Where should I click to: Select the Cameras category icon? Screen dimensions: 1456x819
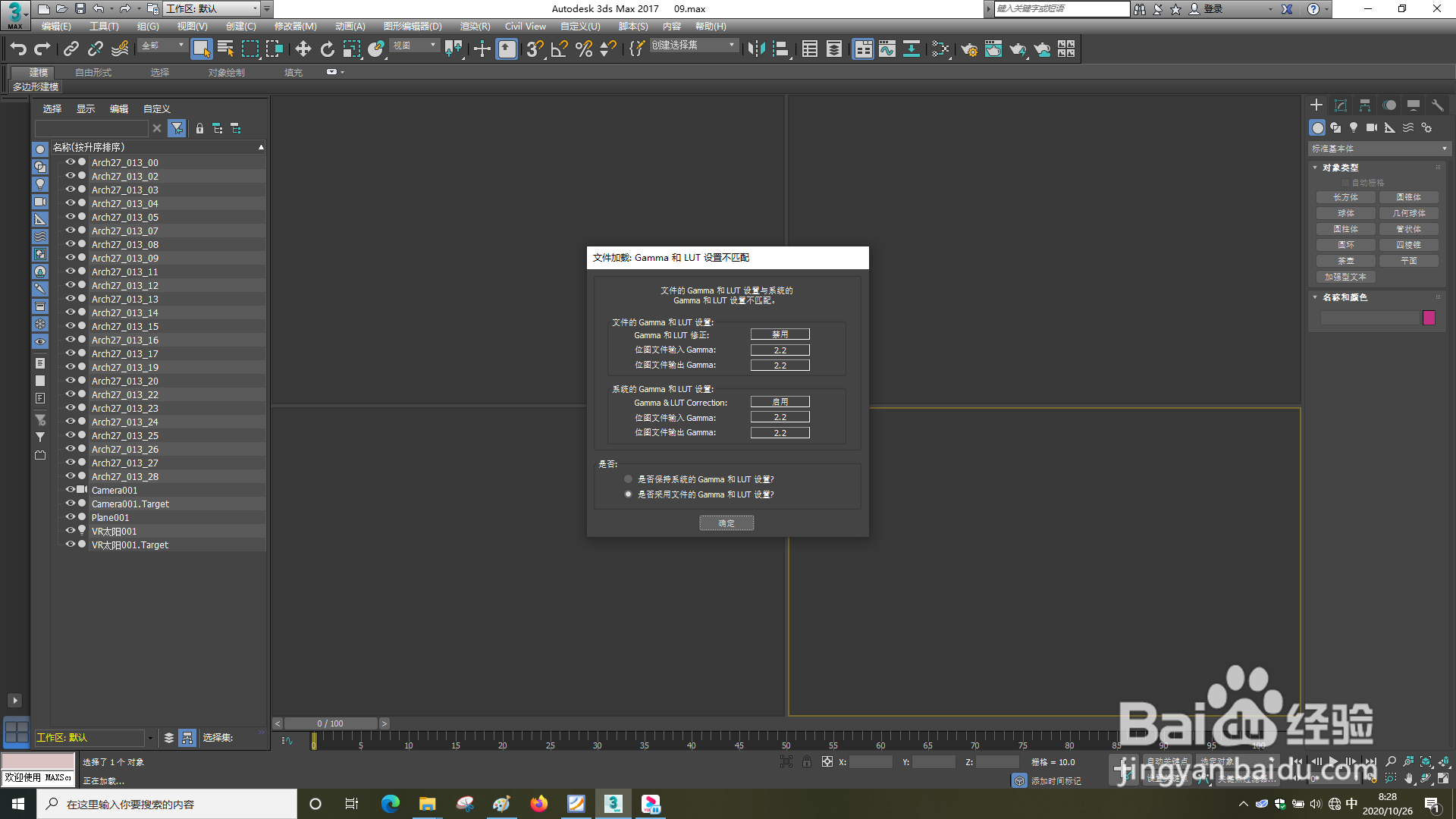coord(1372,127)
